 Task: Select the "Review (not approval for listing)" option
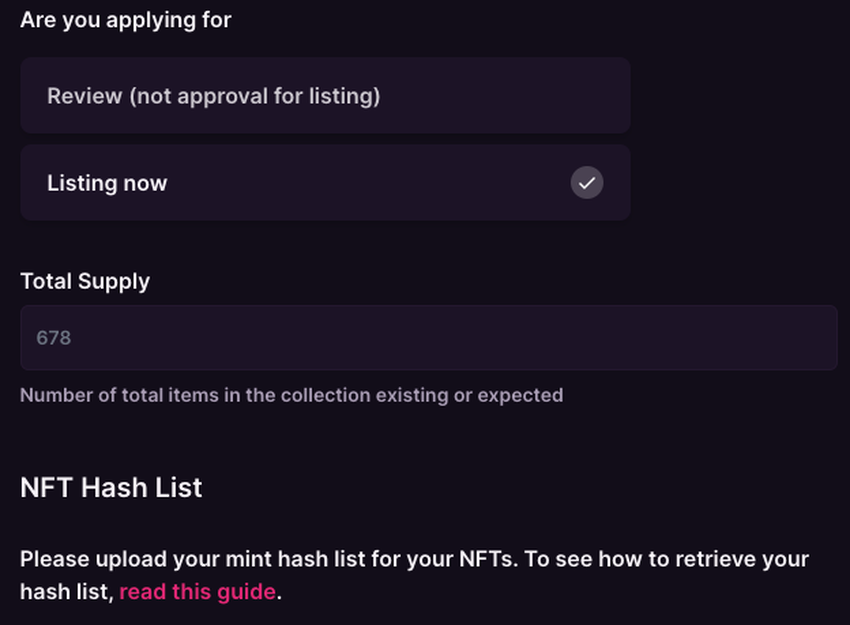tap(325, 96)
